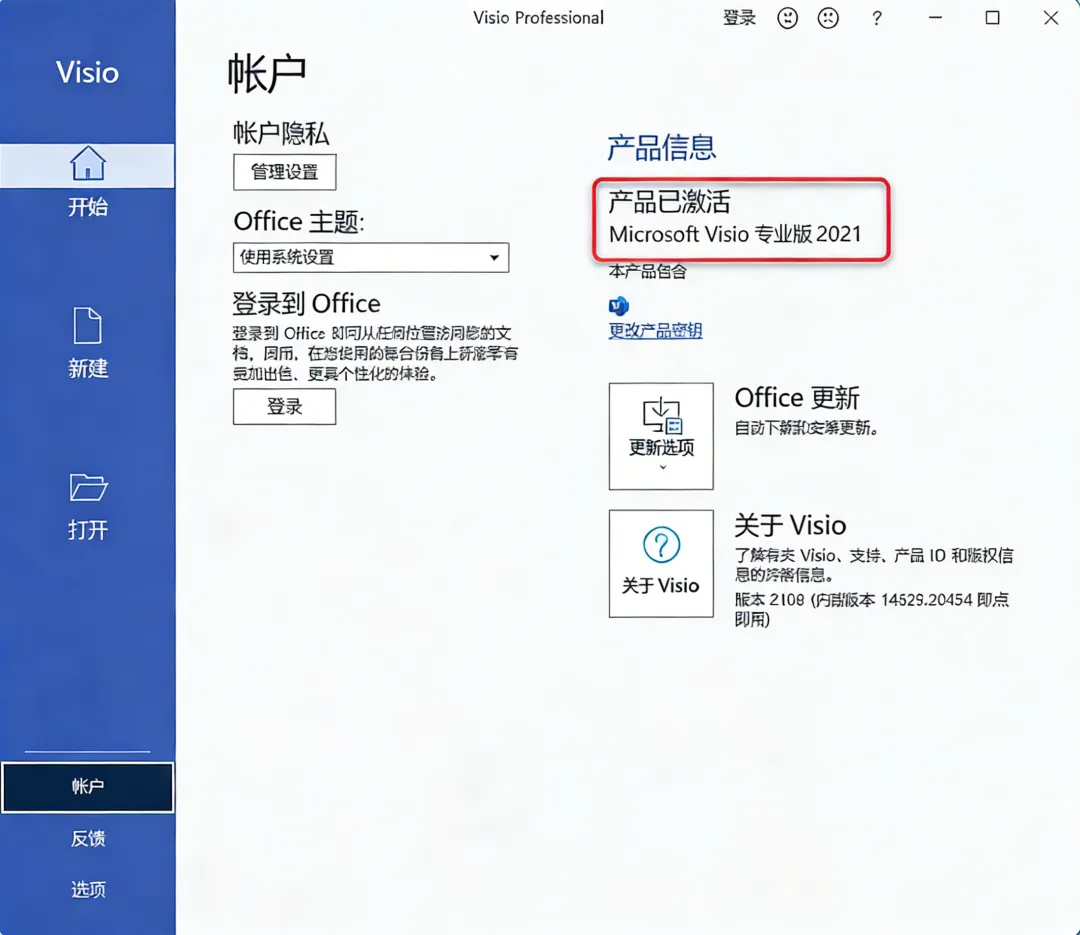Screen dimensions: 1080x935
Task: Open the 反馈 feedback menu item
Action: 87,839
